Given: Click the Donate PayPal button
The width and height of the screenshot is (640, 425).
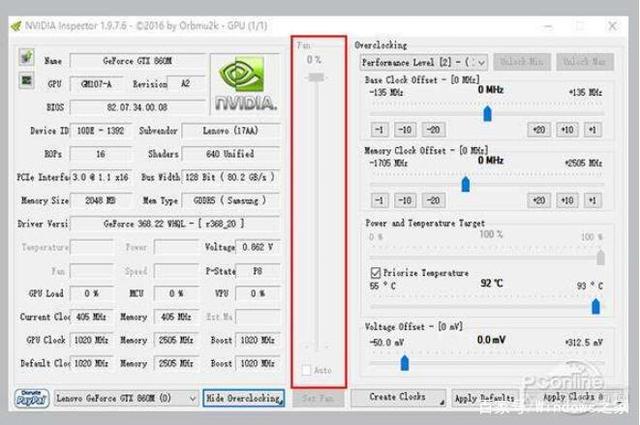Looking at the screenshot, I should pyautogui.click(x=31, y=398).
